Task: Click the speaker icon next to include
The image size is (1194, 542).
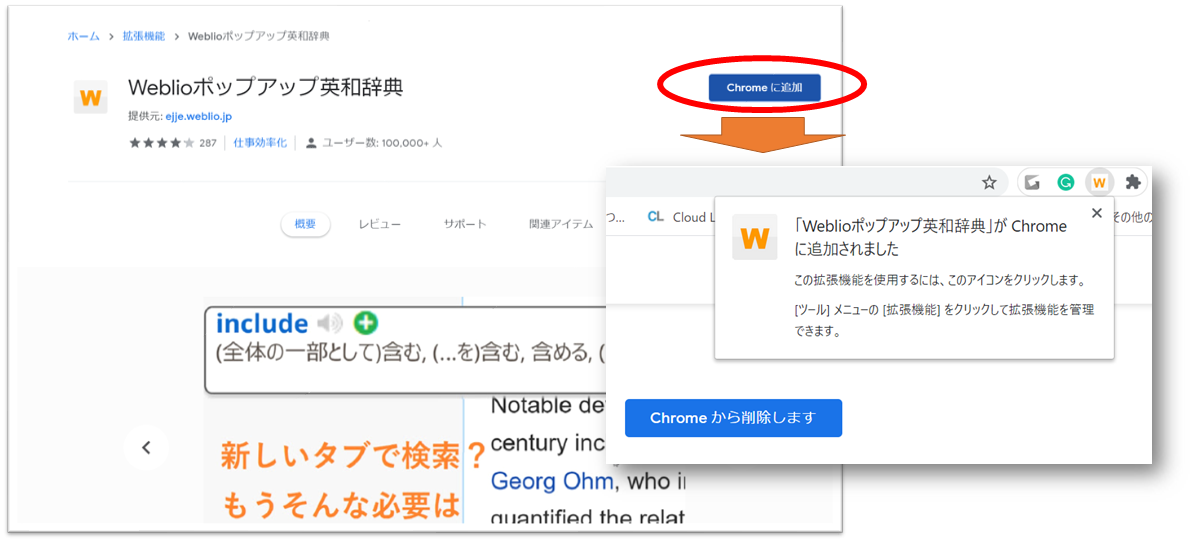Action: click(x=330, y=324)
